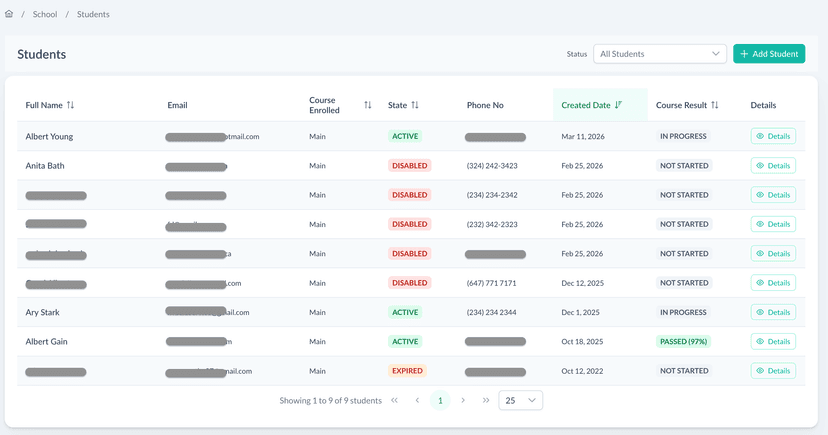Open Details for Anita Bath

[773, 166]
